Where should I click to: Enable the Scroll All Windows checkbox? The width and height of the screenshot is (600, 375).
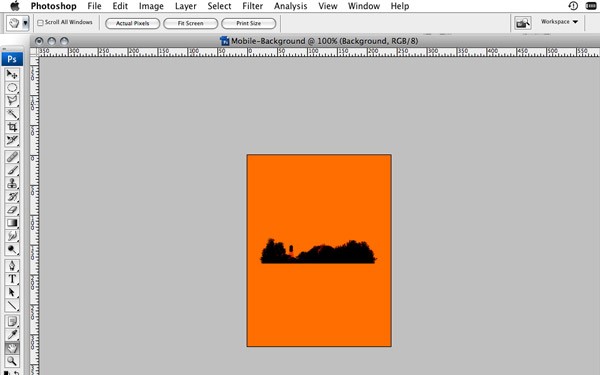(40, 23)
